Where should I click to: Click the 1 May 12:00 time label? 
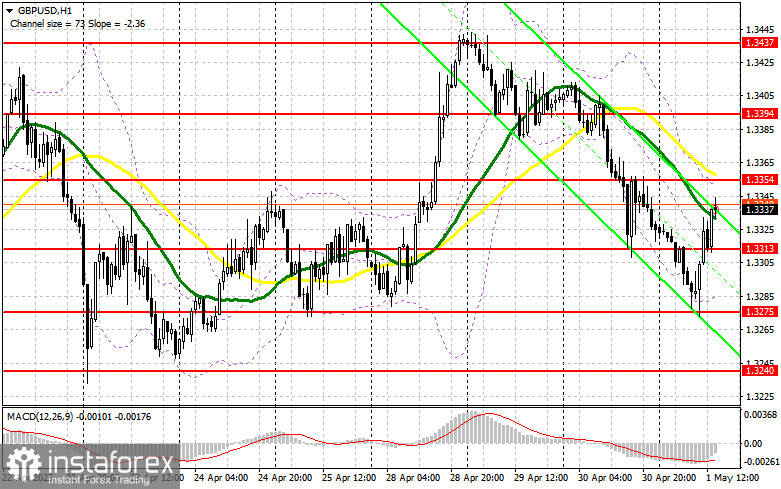pyautogui.click(x=733, y=478)
